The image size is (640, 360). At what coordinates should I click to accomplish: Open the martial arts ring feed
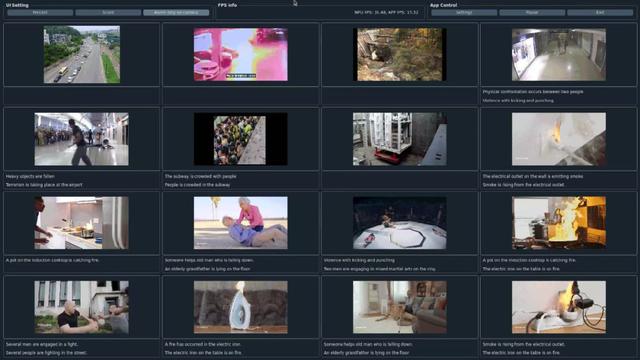pyautogui.click(x=400, y=223)
